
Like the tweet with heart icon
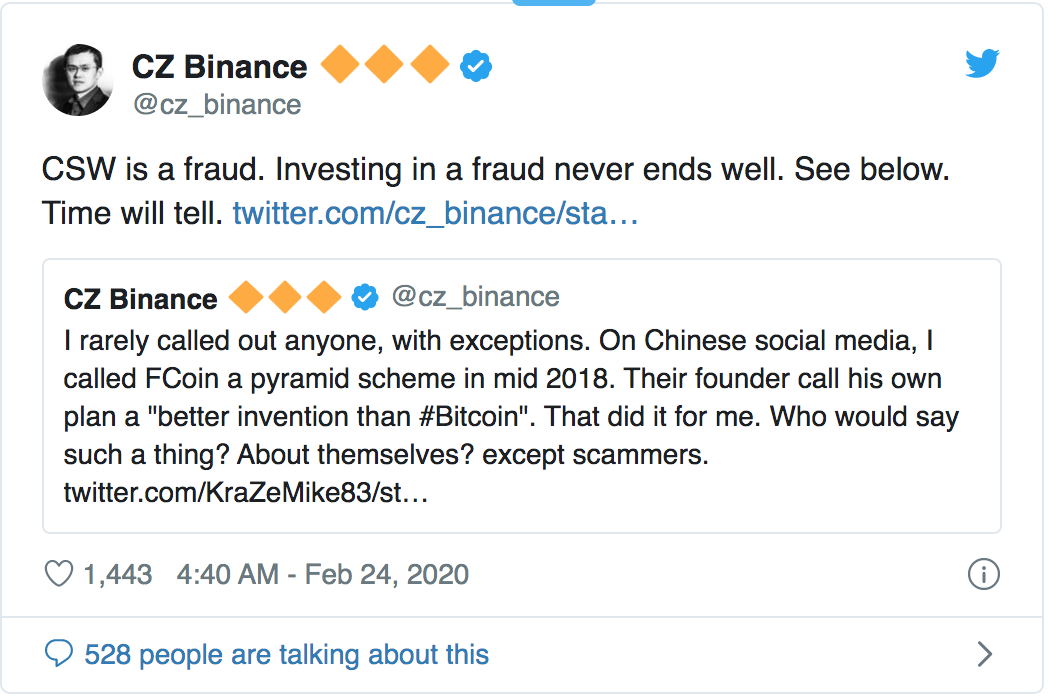pyautogui.click(x=60, y=574)
